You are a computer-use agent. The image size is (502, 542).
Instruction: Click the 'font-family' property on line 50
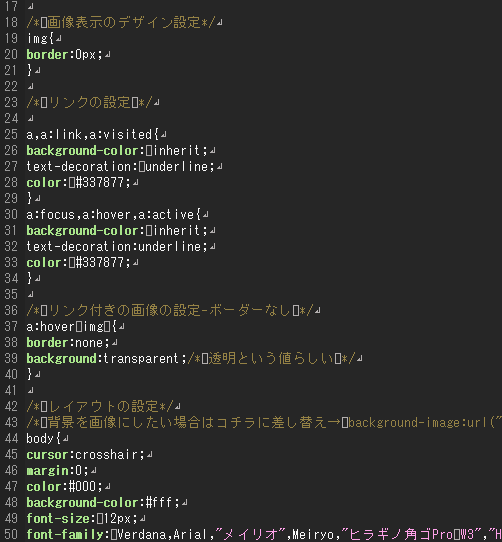pos(65,535)
